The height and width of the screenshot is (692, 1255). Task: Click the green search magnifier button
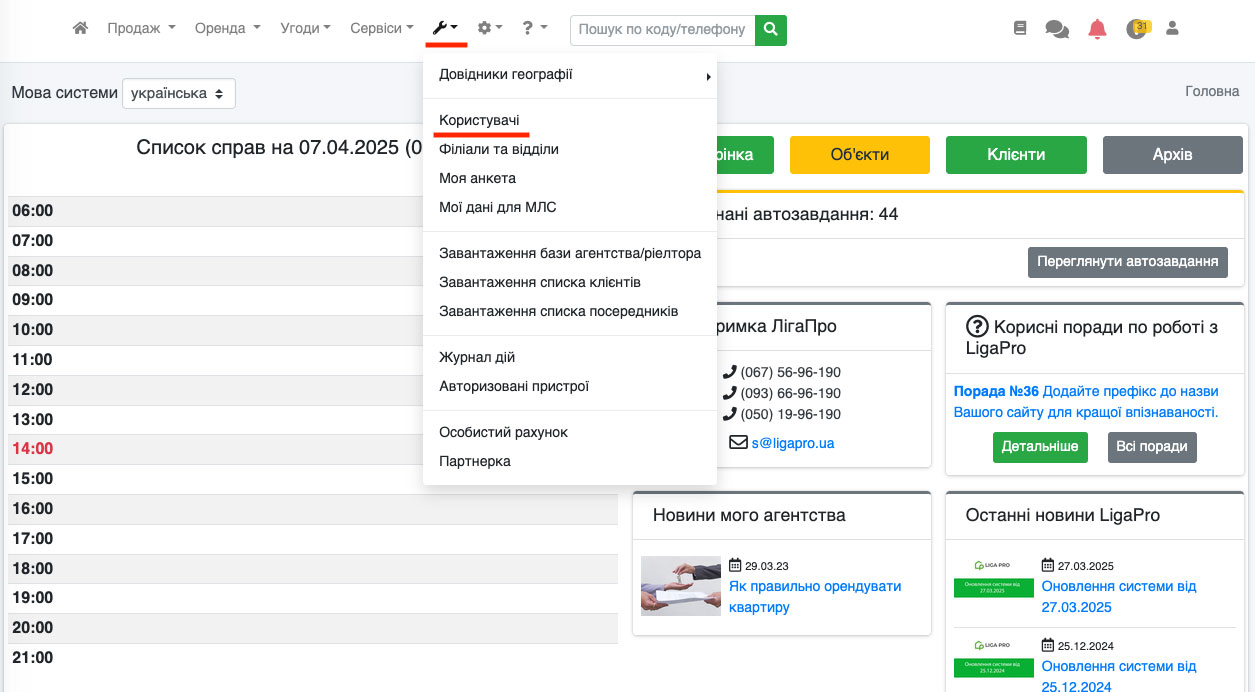click(770, 30)
